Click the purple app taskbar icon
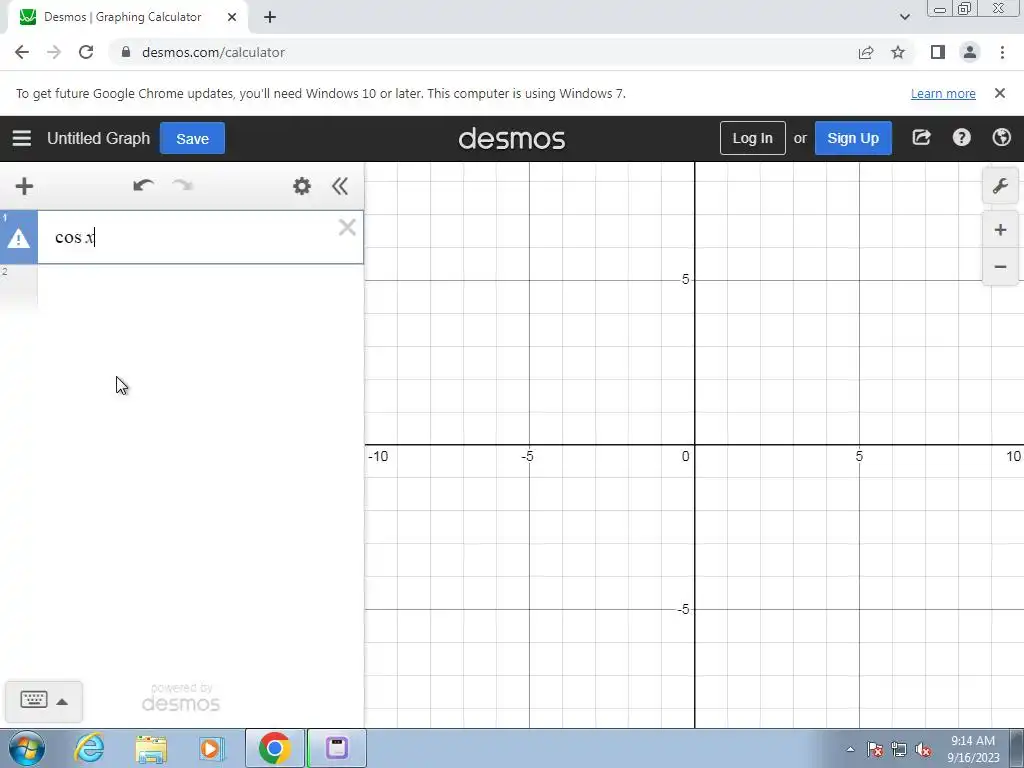Viewport: 1024px width, 768px height. 337,748
